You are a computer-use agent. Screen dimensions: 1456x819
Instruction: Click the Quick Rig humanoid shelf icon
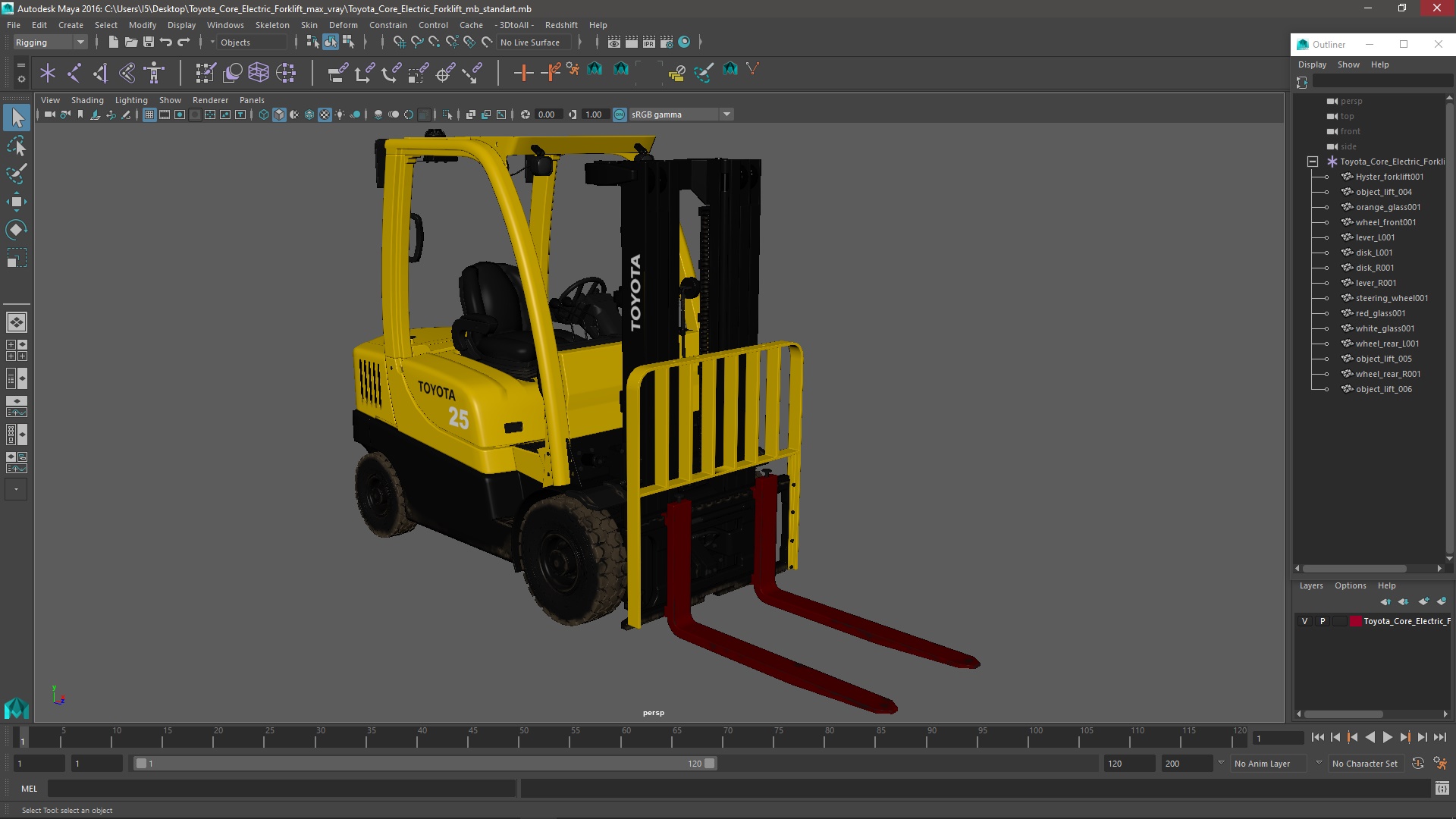pos(155,73)
